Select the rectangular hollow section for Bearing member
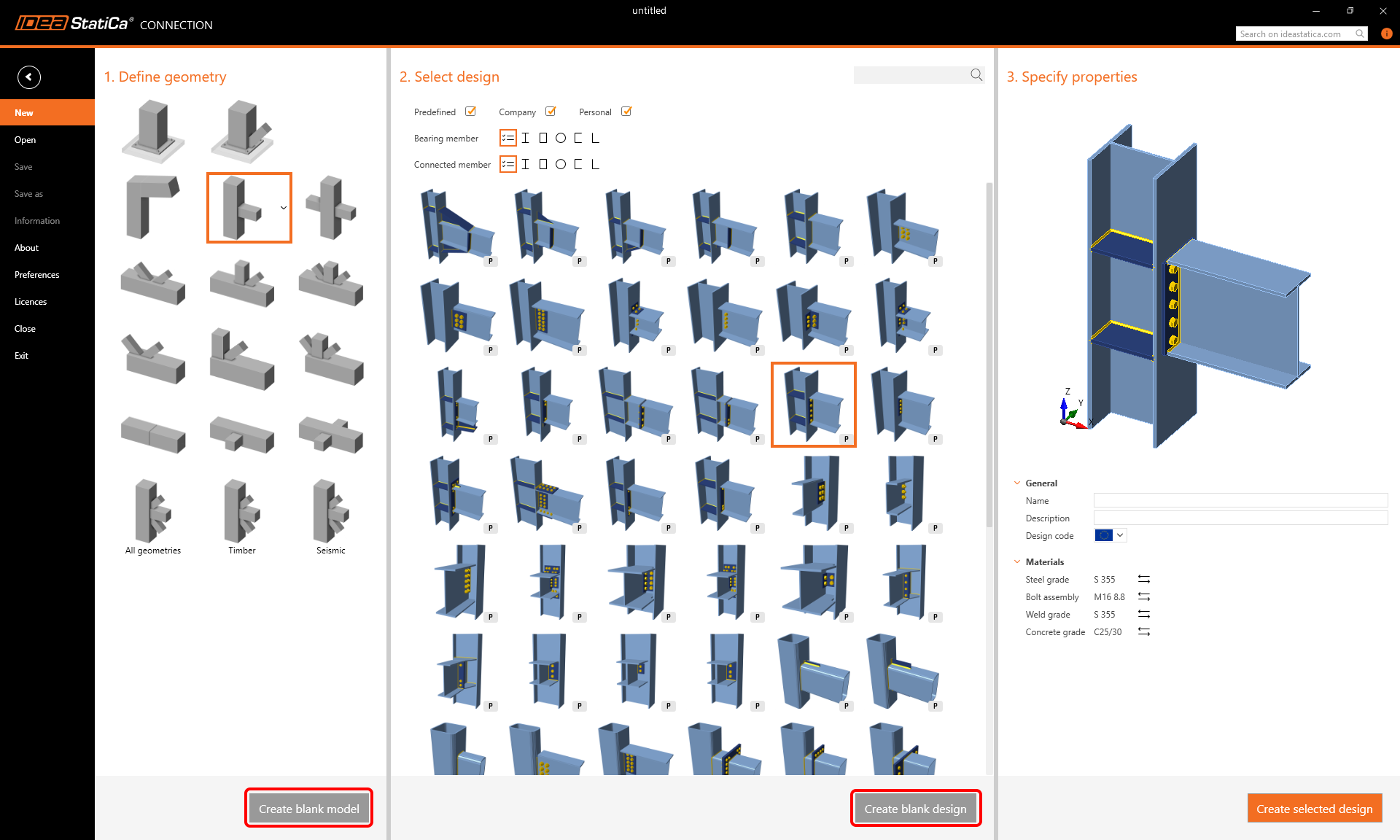Screen dimensions: 1400x840 pyautogui.click(x=542, y=138)
